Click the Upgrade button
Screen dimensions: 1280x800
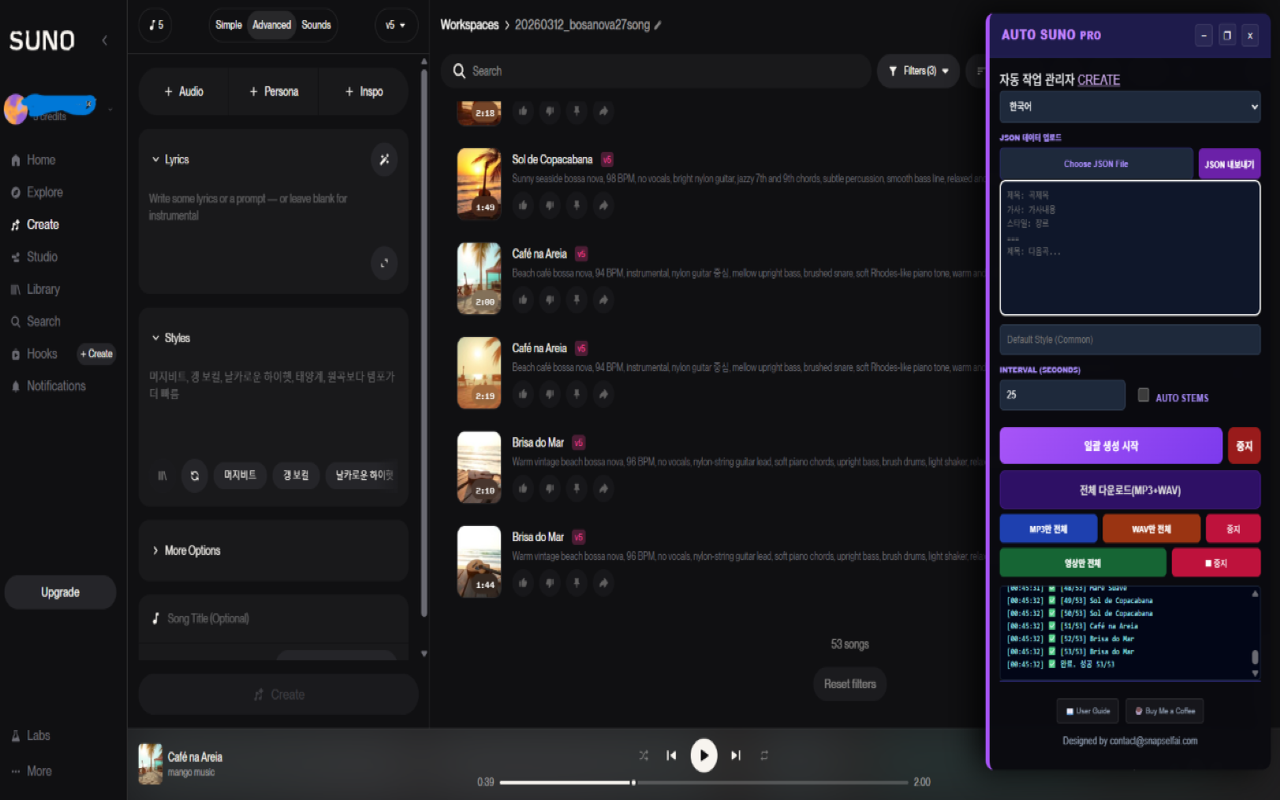[x=60, y=592]
